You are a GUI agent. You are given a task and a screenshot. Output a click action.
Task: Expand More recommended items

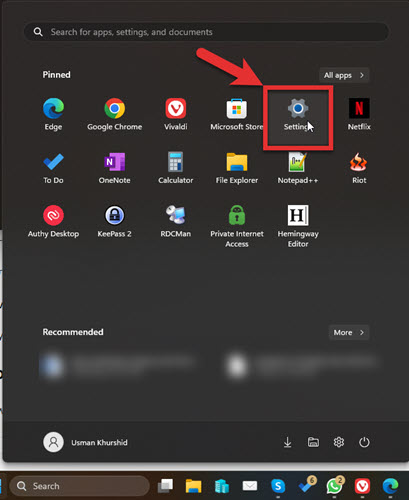(x=349, y=332)
